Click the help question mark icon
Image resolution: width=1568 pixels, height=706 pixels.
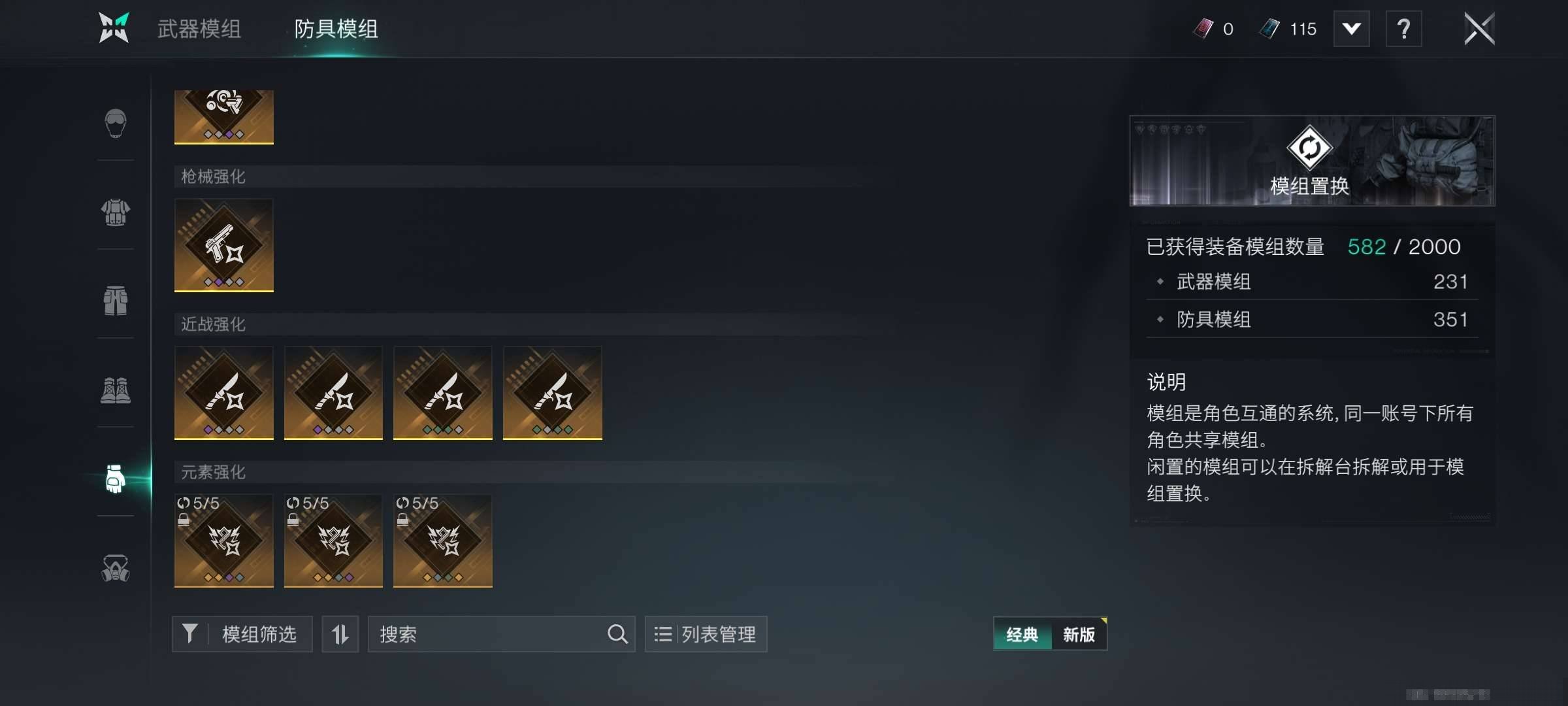tap(1403, 29)
